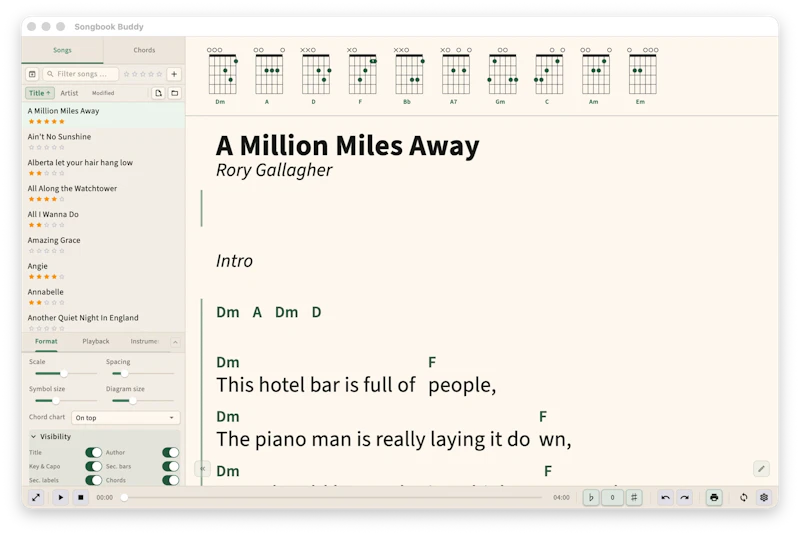Select 'Annabelle' in the song list
800x535 pixels.
point(103,297)
